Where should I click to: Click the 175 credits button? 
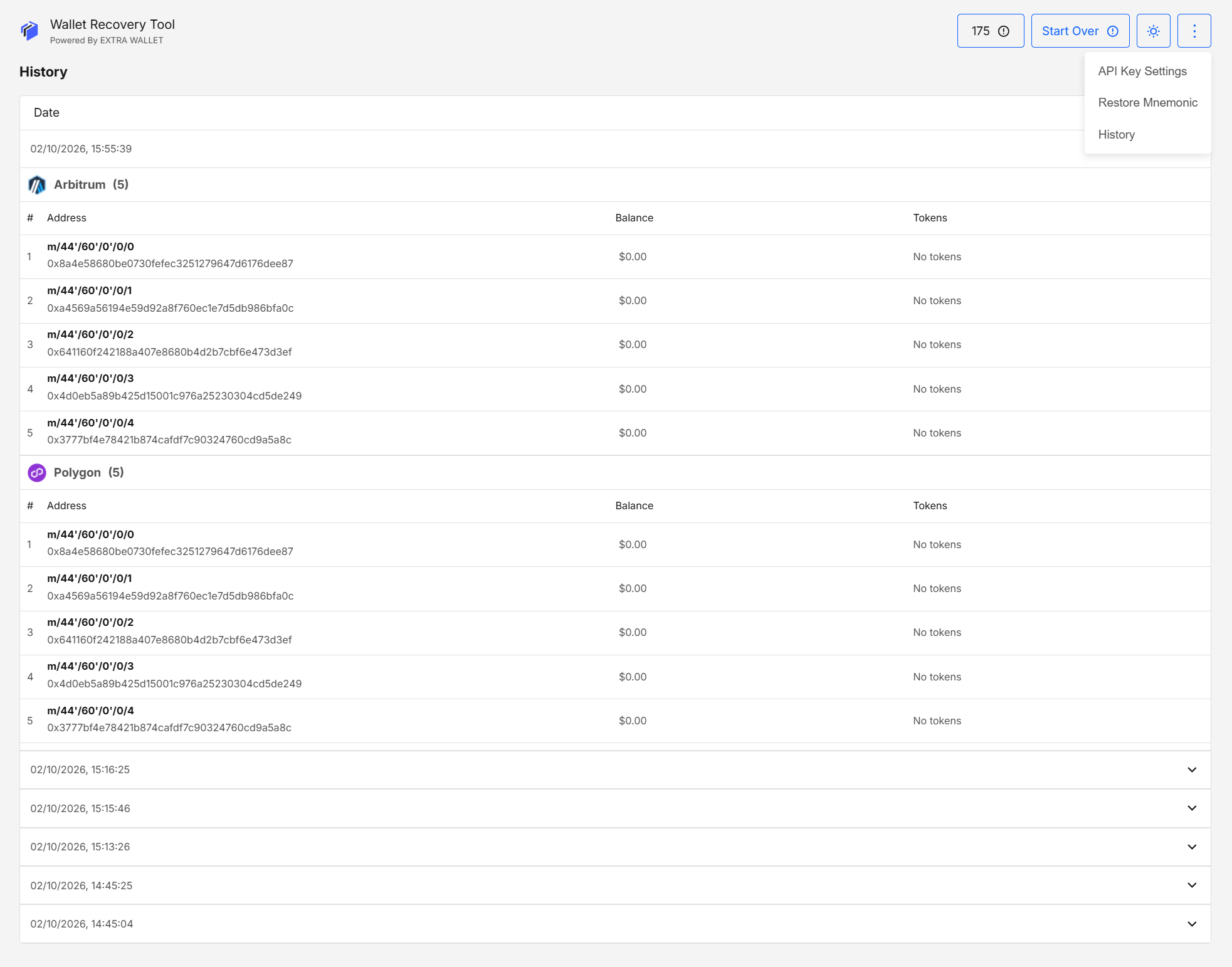point(981,31)
